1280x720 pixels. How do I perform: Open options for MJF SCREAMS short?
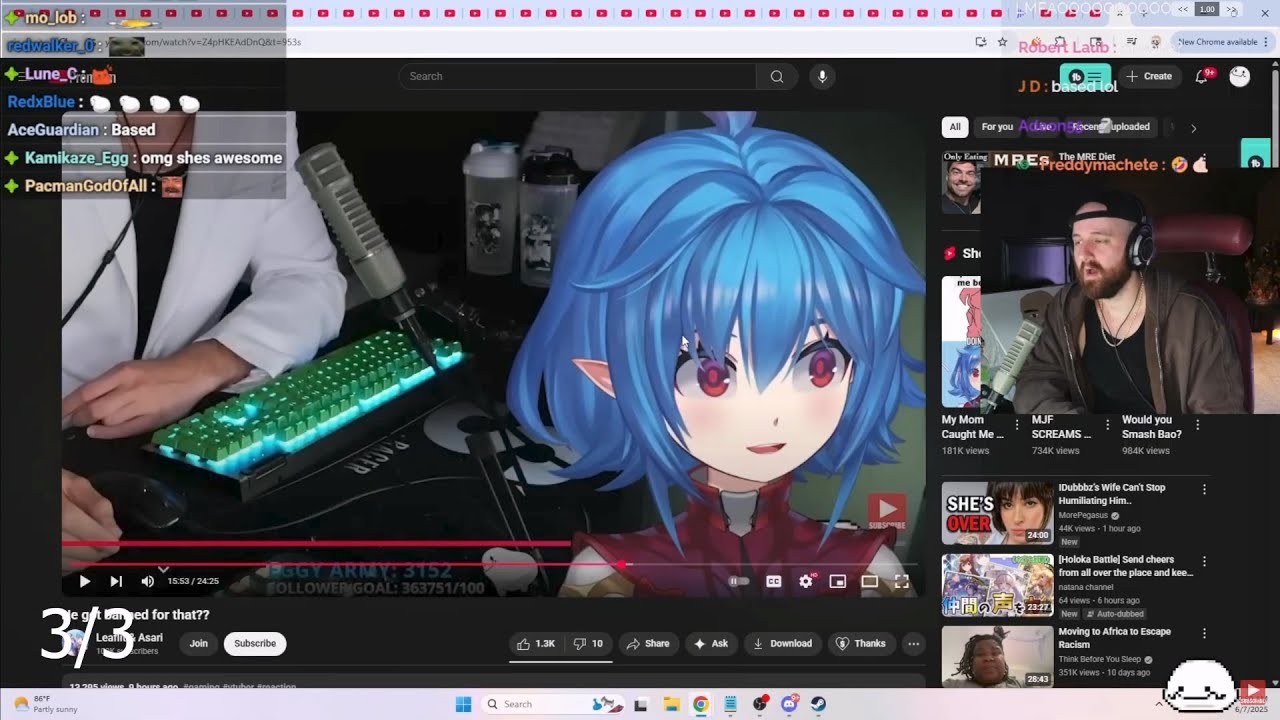(1107, 425)
